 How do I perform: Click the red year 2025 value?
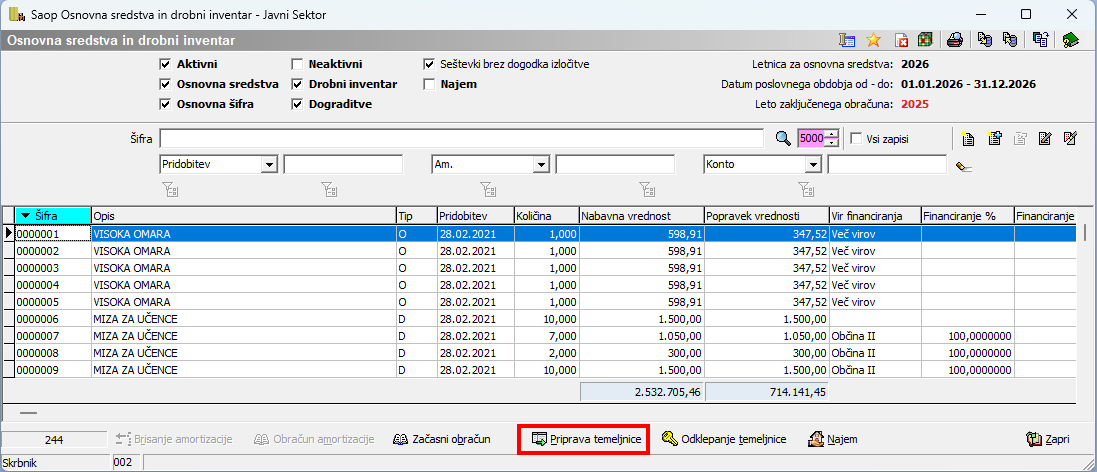(914, 104)
